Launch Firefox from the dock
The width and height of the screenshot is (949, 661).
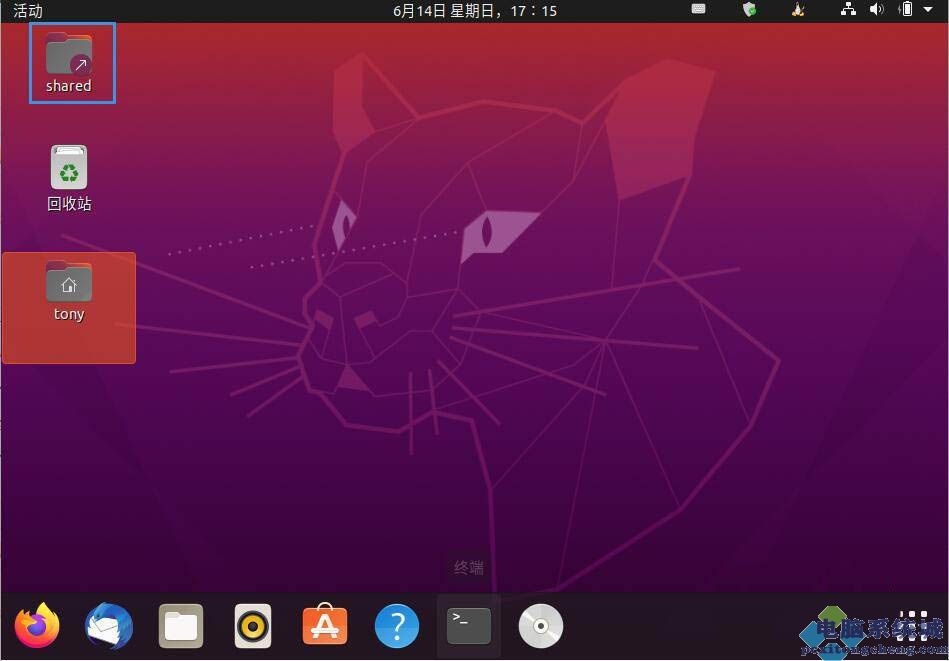[x=37, y=627]
